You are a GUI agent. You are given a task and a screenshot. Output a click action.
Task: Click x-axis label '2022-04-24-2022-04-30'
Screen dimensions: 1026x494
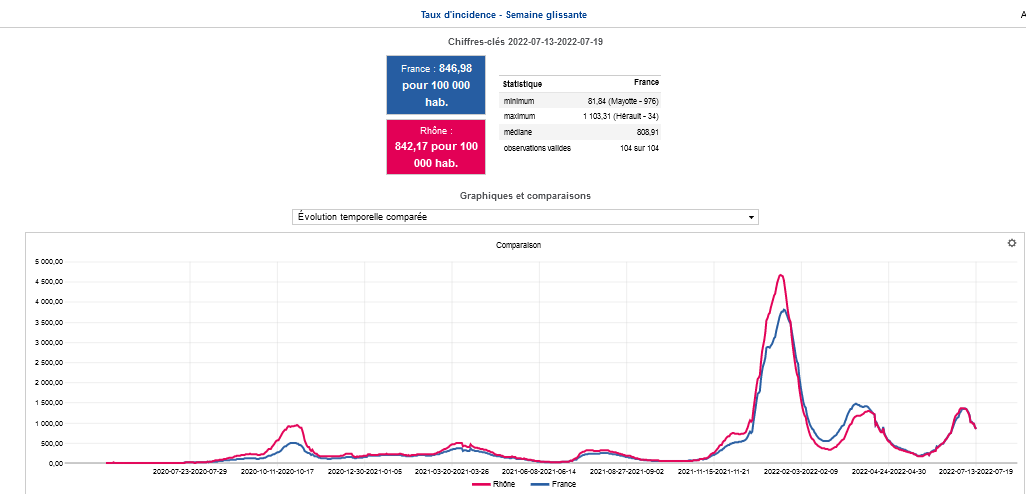pyautogui.click(x=889, y=470)
